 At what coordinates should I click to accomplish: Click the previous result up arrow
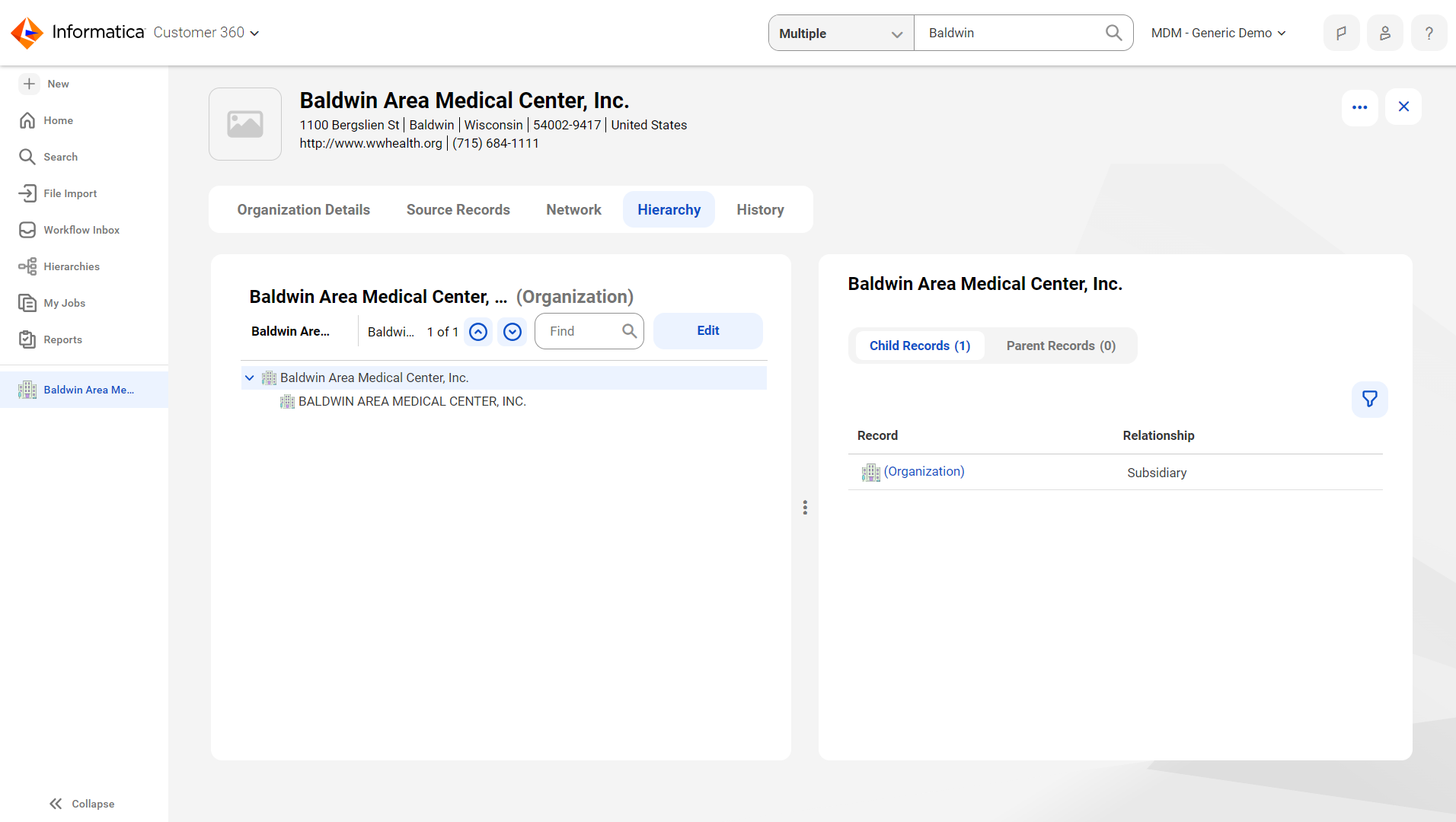(x=478, y=332)
